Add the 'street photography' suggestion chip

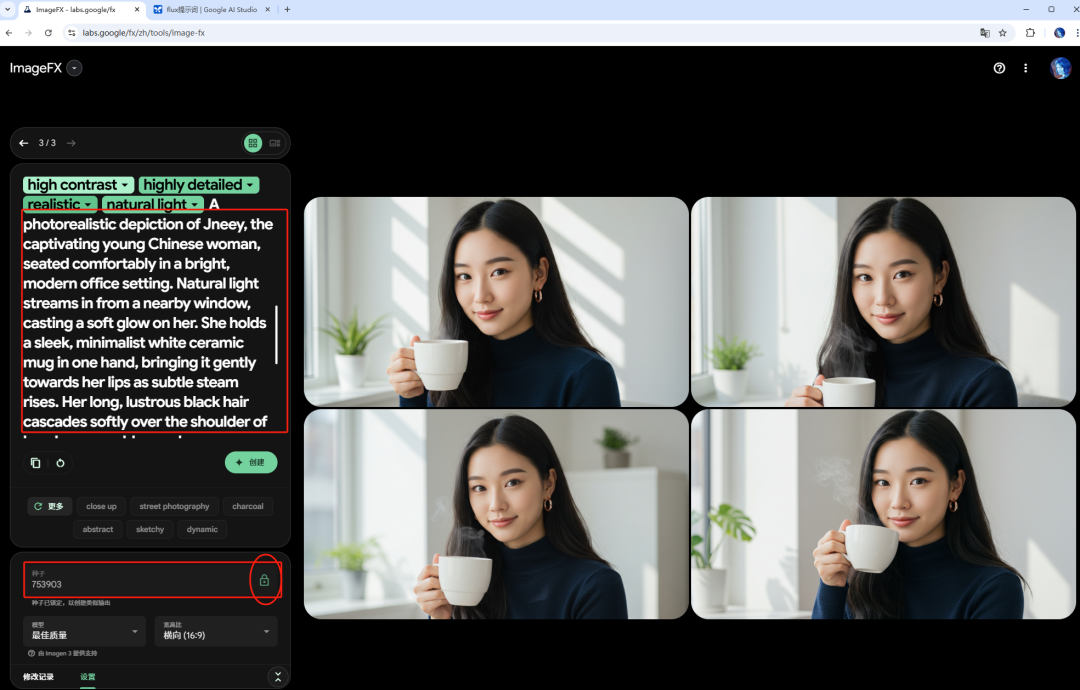pos(174,506)
